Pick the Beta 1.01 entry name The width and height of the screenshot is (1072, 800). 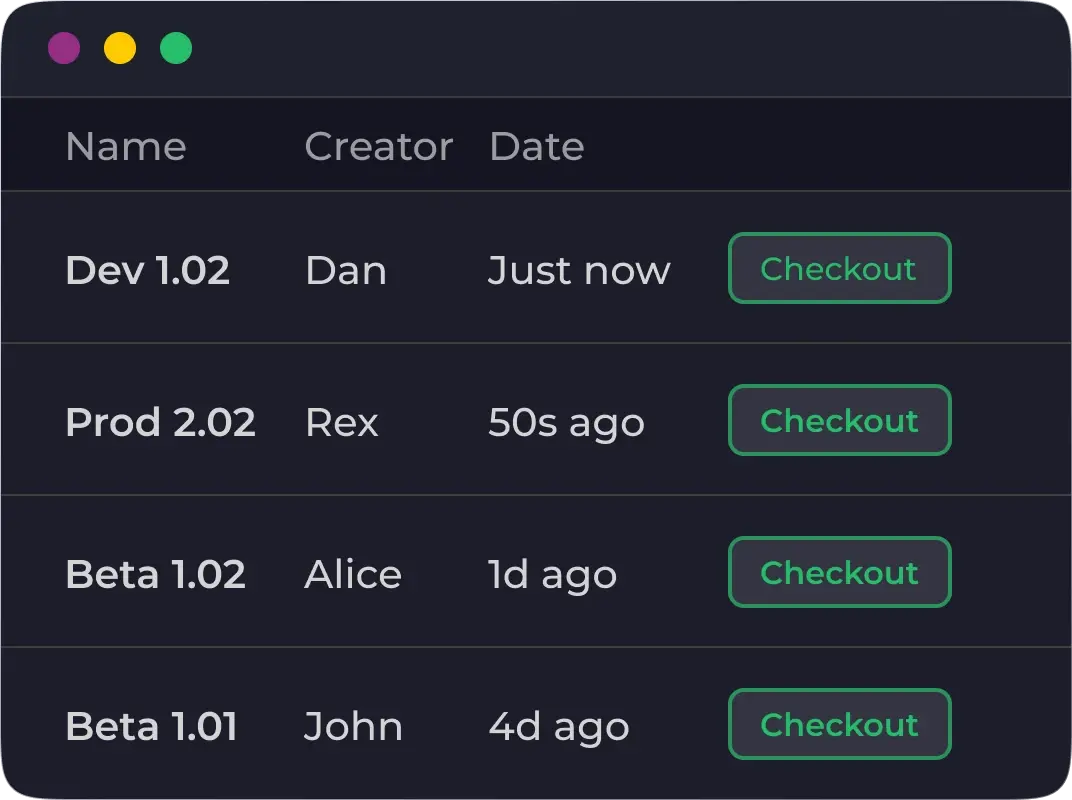(x=151, y=726)
